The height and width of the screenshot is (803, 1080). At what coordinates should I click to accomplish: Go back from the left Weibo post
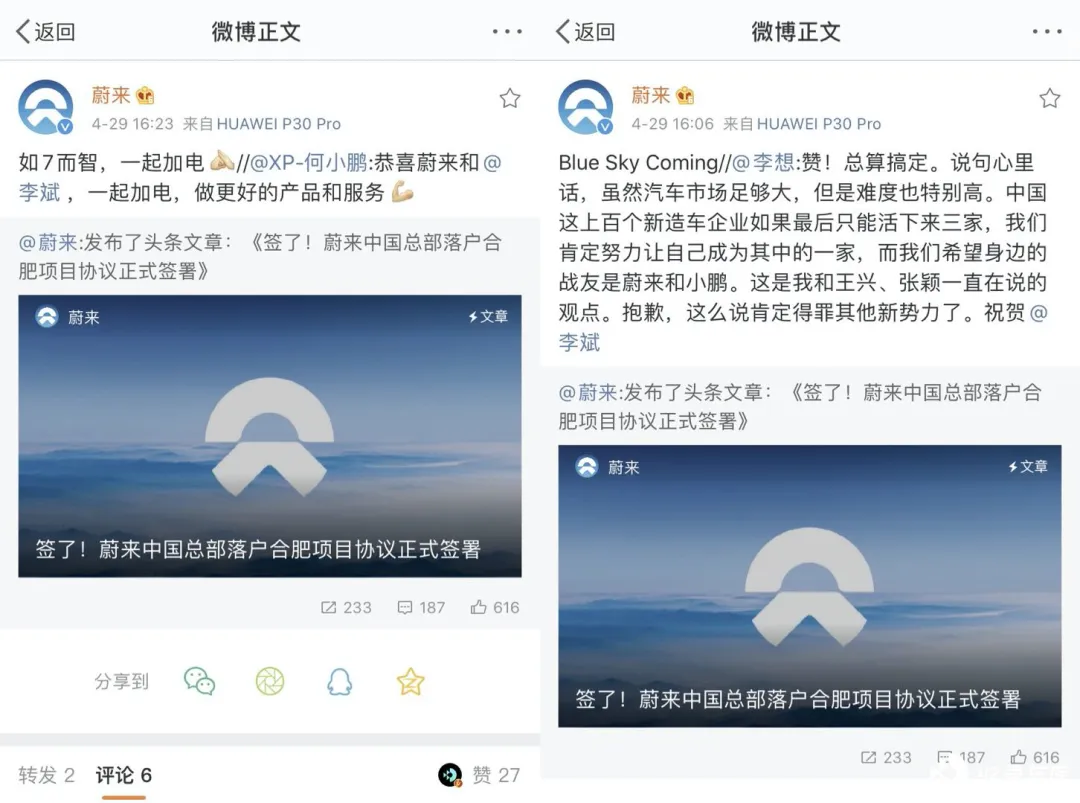(45, 32)
